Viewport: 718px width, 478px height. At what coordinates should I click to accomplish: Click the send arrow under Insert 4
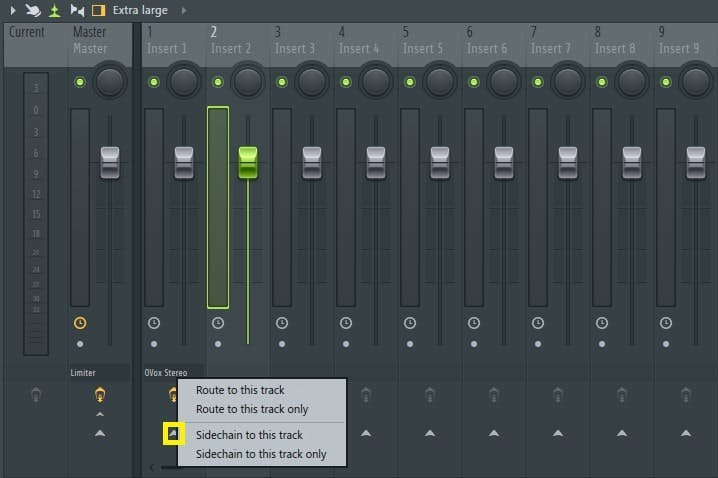(x=365, y=433)
